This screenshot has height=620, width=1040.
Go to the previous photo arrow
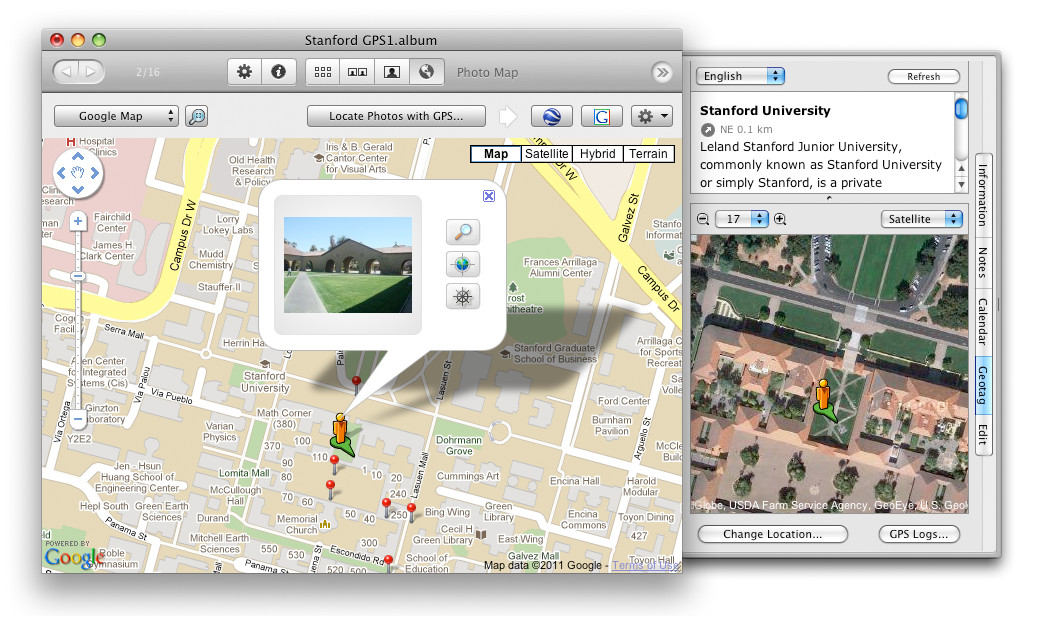point(66,71)
